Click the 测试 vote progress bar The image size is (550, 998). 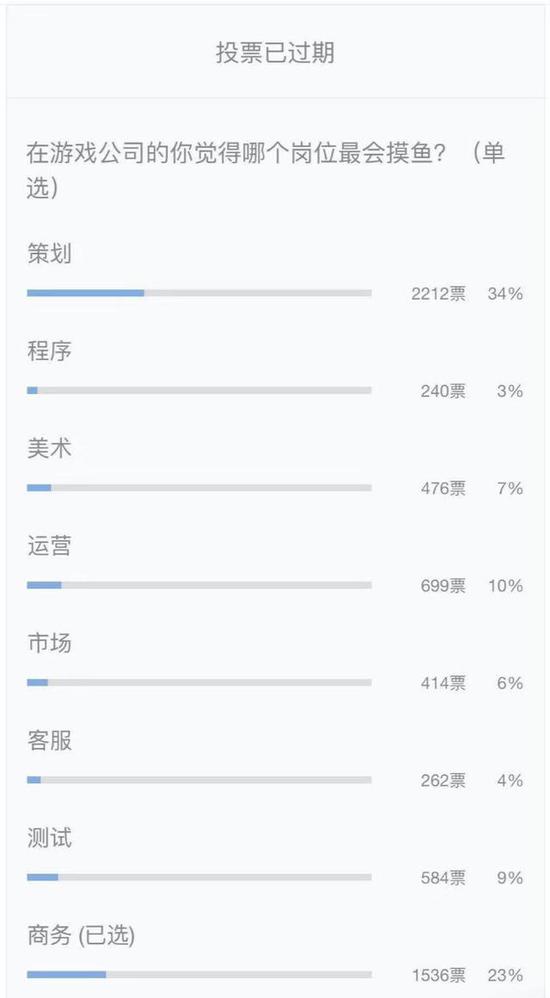tap(199, 877)
